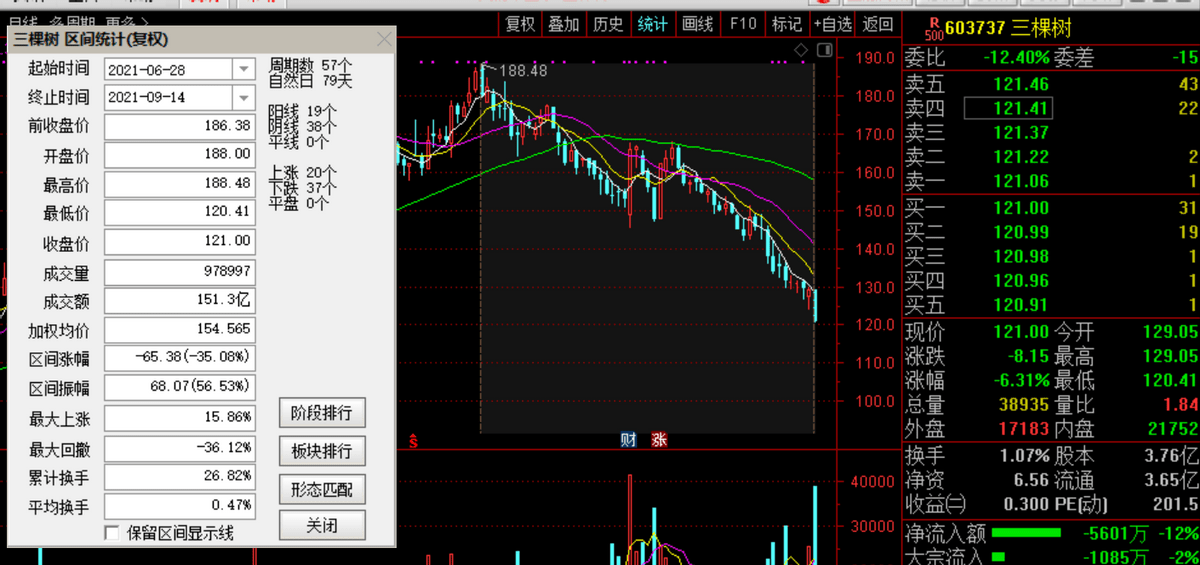Viewport: 1200px width, 565px height.
Task: Click the R500 badge next to stock code
Action: 933,24
